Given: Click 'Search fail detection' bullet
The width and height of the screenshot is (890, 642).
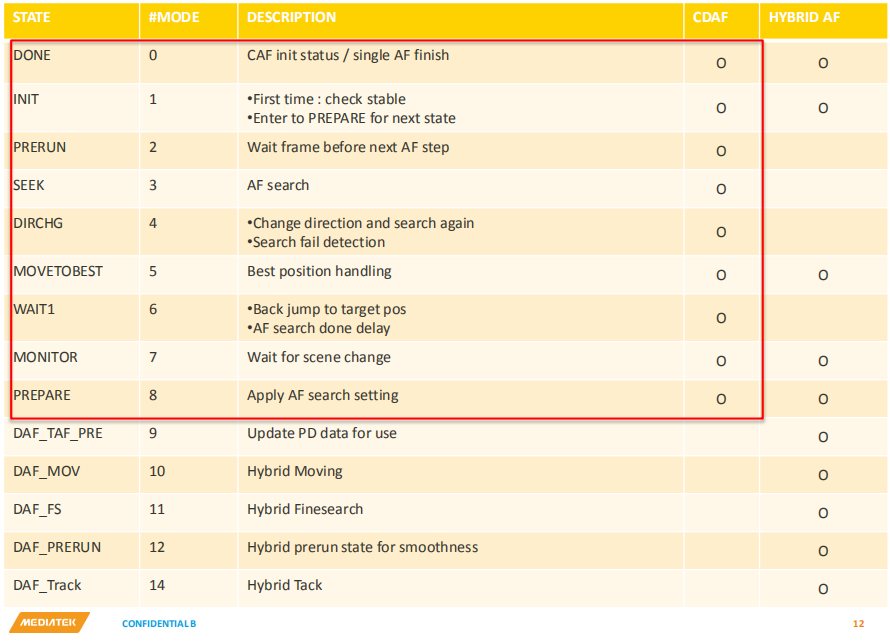Looking at the screenshot, I should click(x=316, y=242).
